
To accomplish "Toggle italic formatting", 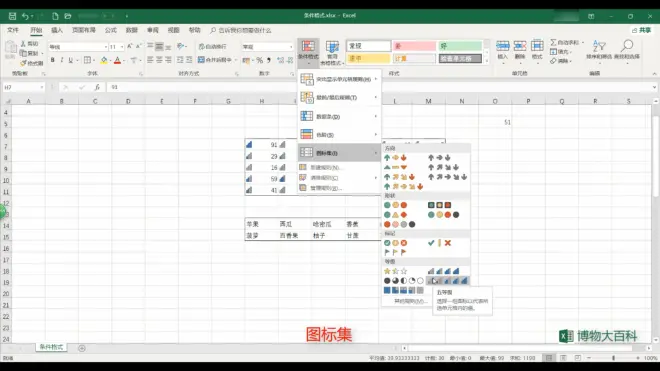I will (x=61, y=60).
